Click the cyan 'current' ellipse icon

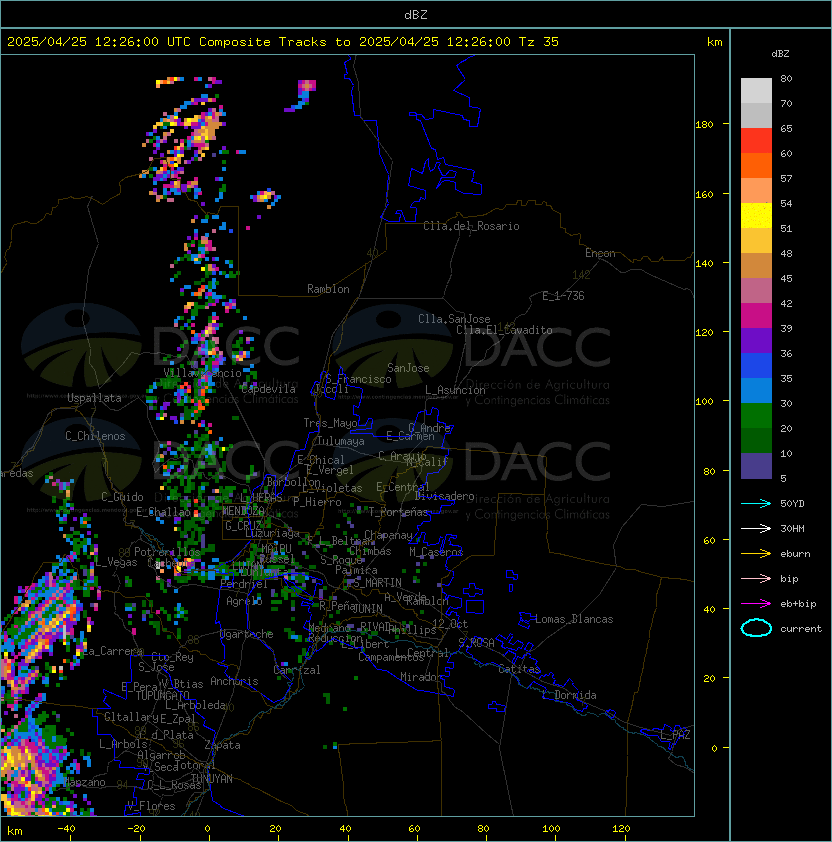pyautogui.click(x=756, y=628)
